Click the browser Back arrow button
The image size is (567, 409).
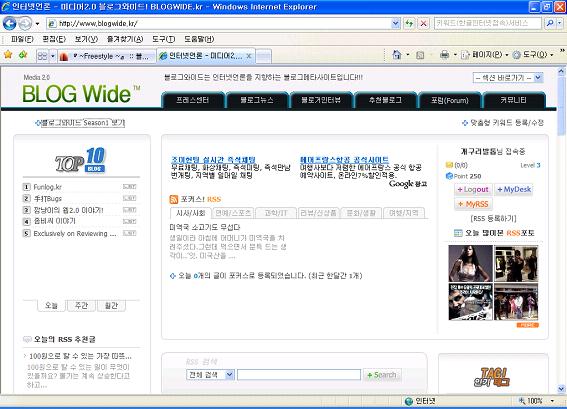click(x=10, y=24)
